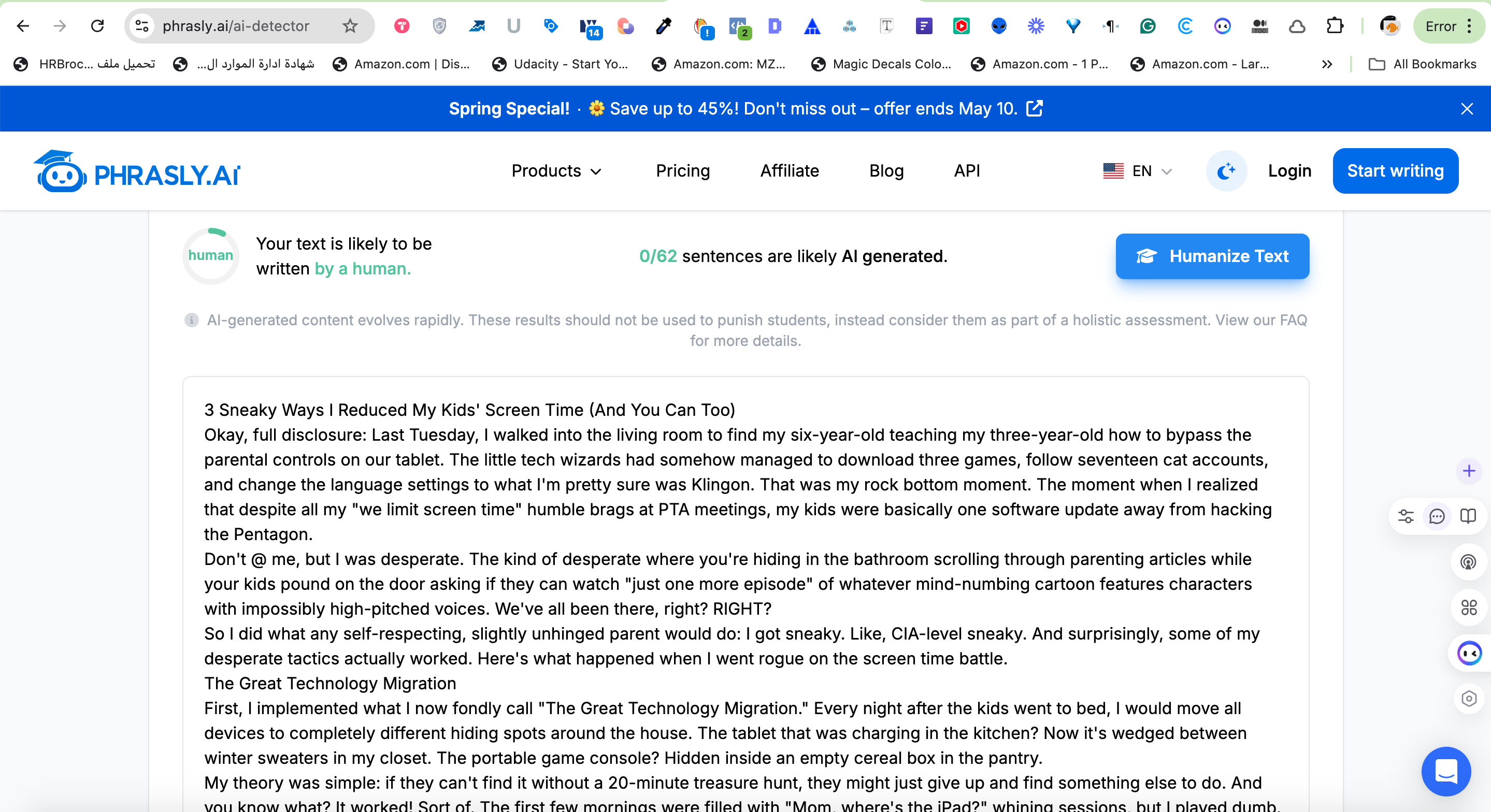Go to the Pricing page
The width and height of the screenshot is (1491, 812).
tap(682, 171)
